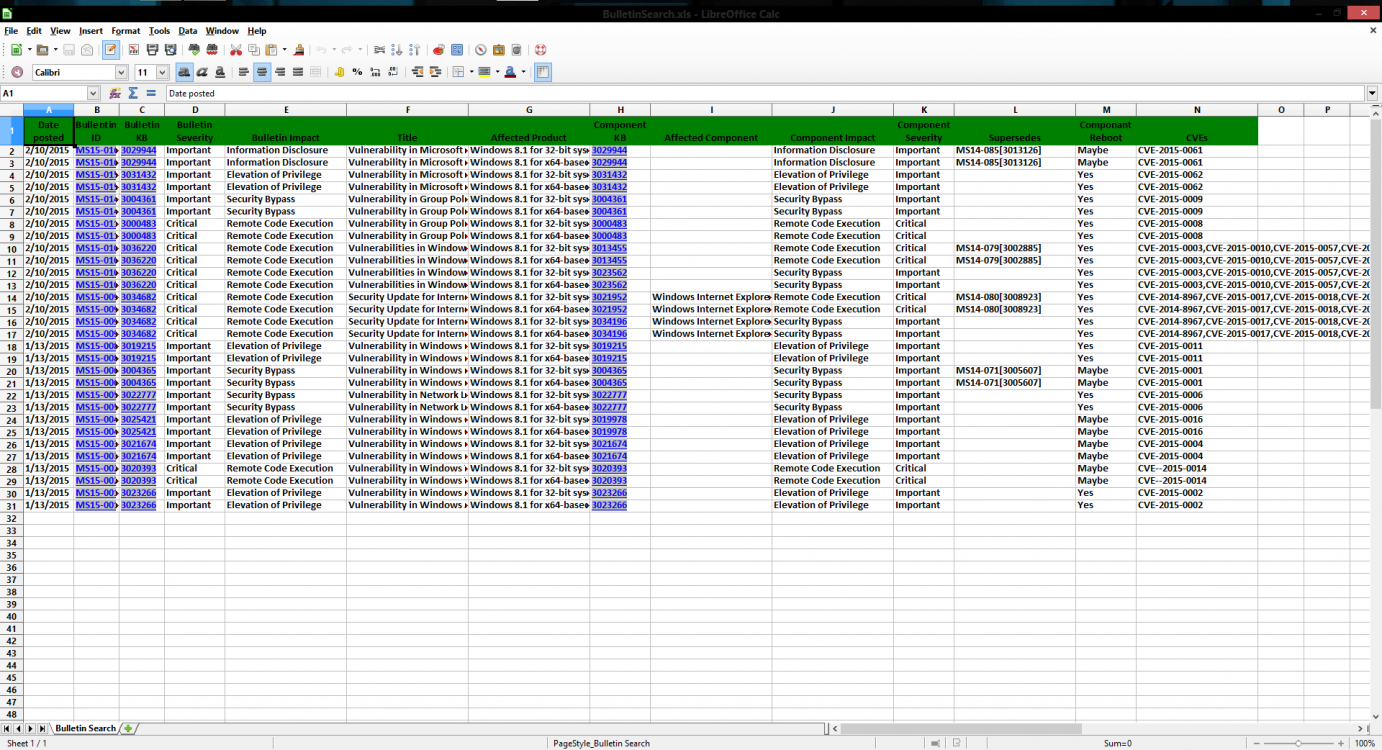Export directly as PDF icon

pyautogui.click(x=133, y=49)
